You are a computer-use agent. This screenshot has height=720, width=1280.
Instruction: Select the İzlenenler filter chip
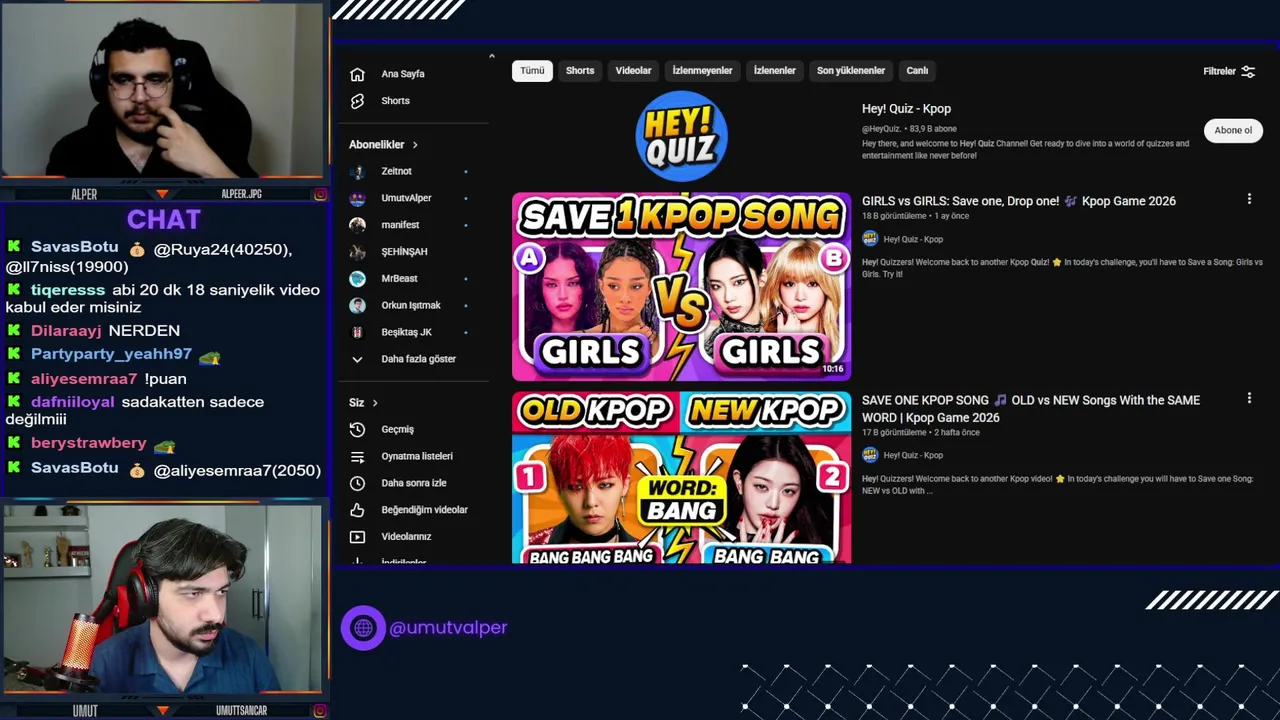774,71
